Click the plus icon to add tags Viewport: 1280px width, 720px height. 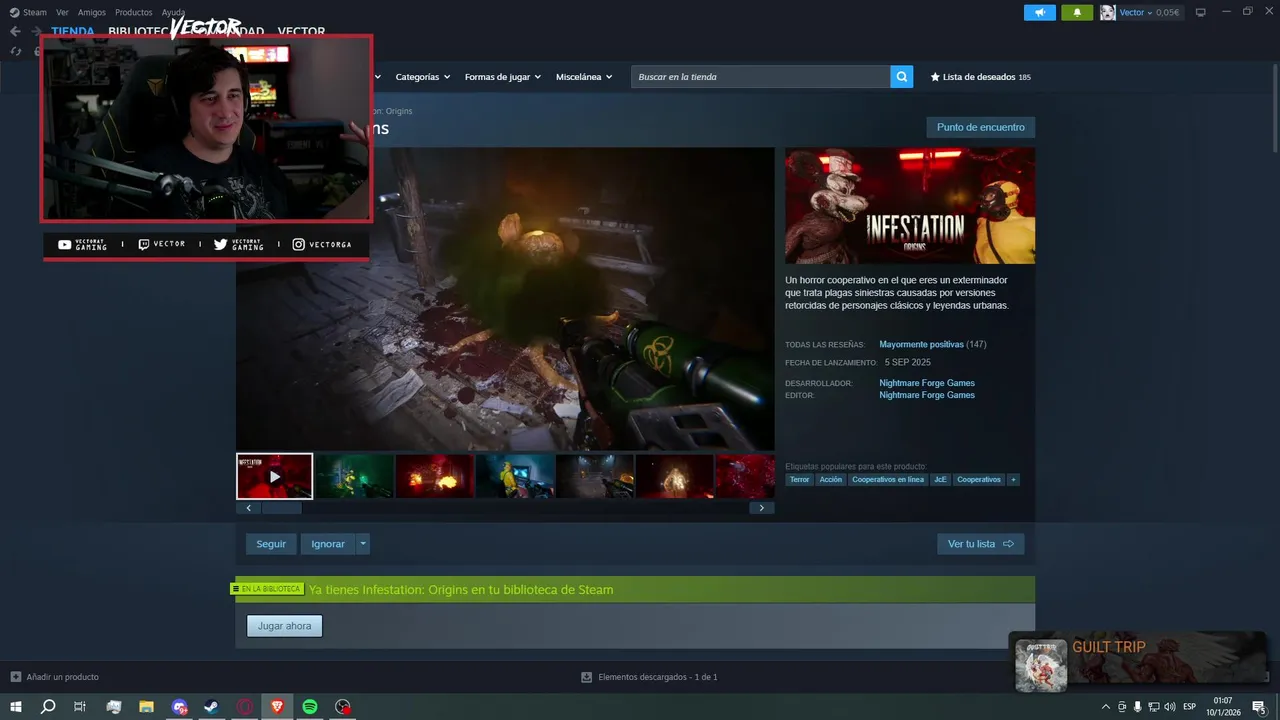pyautogui.click(x=1013, y=480)
